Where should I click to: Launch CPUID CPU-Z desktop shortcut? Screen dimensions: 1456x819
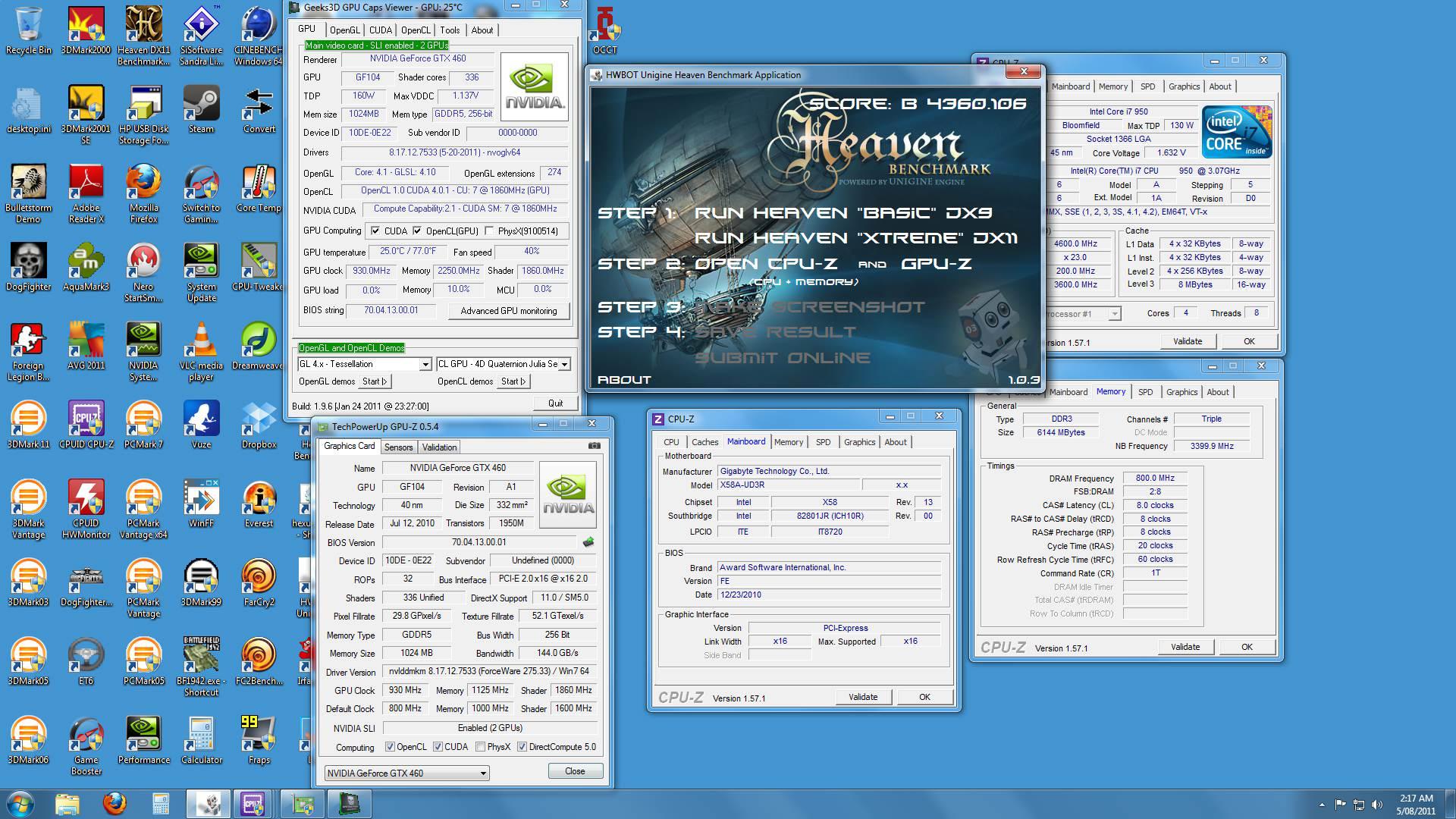coord(86,425)
